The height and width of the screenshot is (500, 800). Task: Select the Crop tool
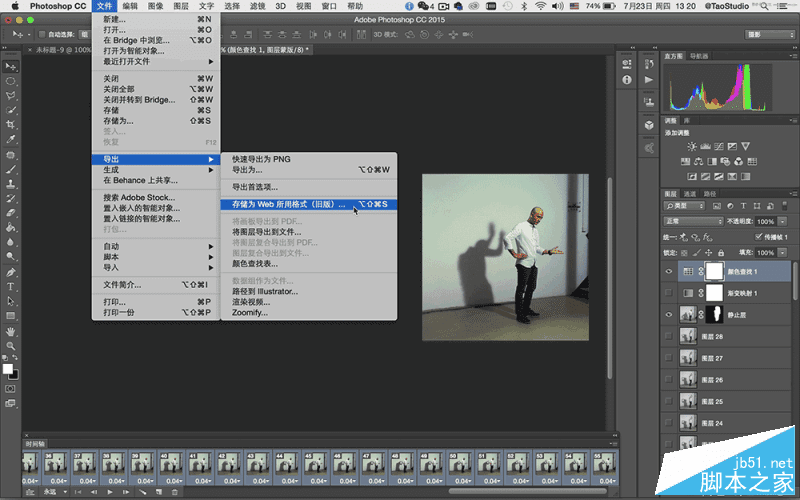click(x=11, y=125)
